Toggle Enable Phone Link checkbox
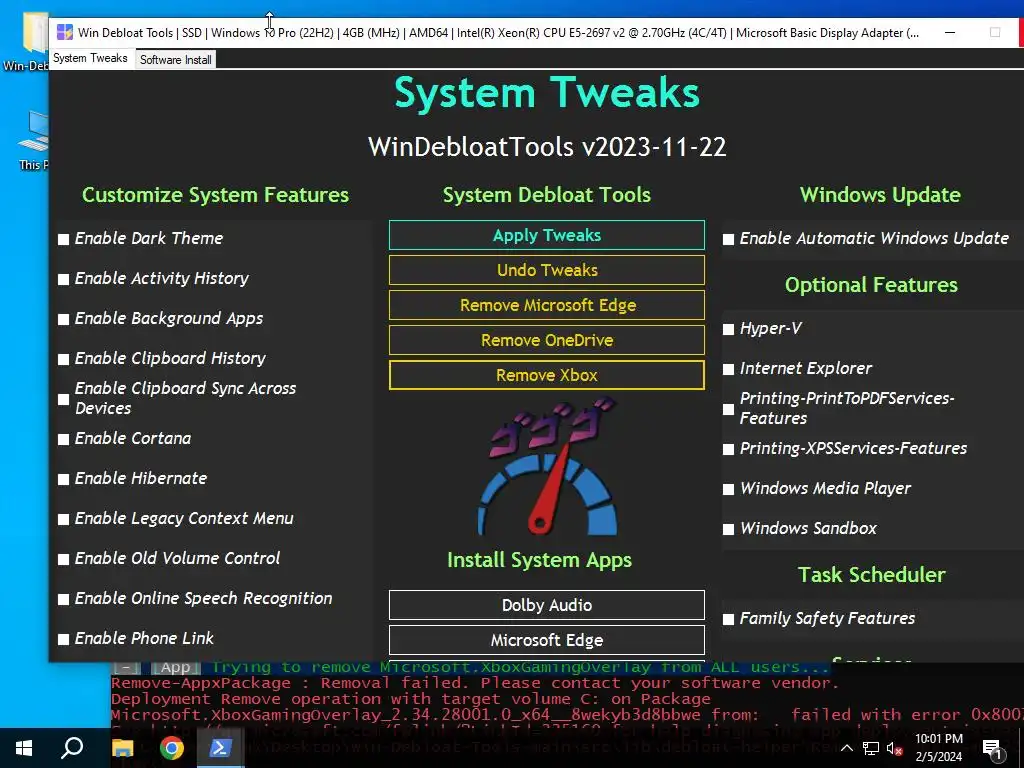Viewport: 1024px width, 768px height. coord(63,639)
